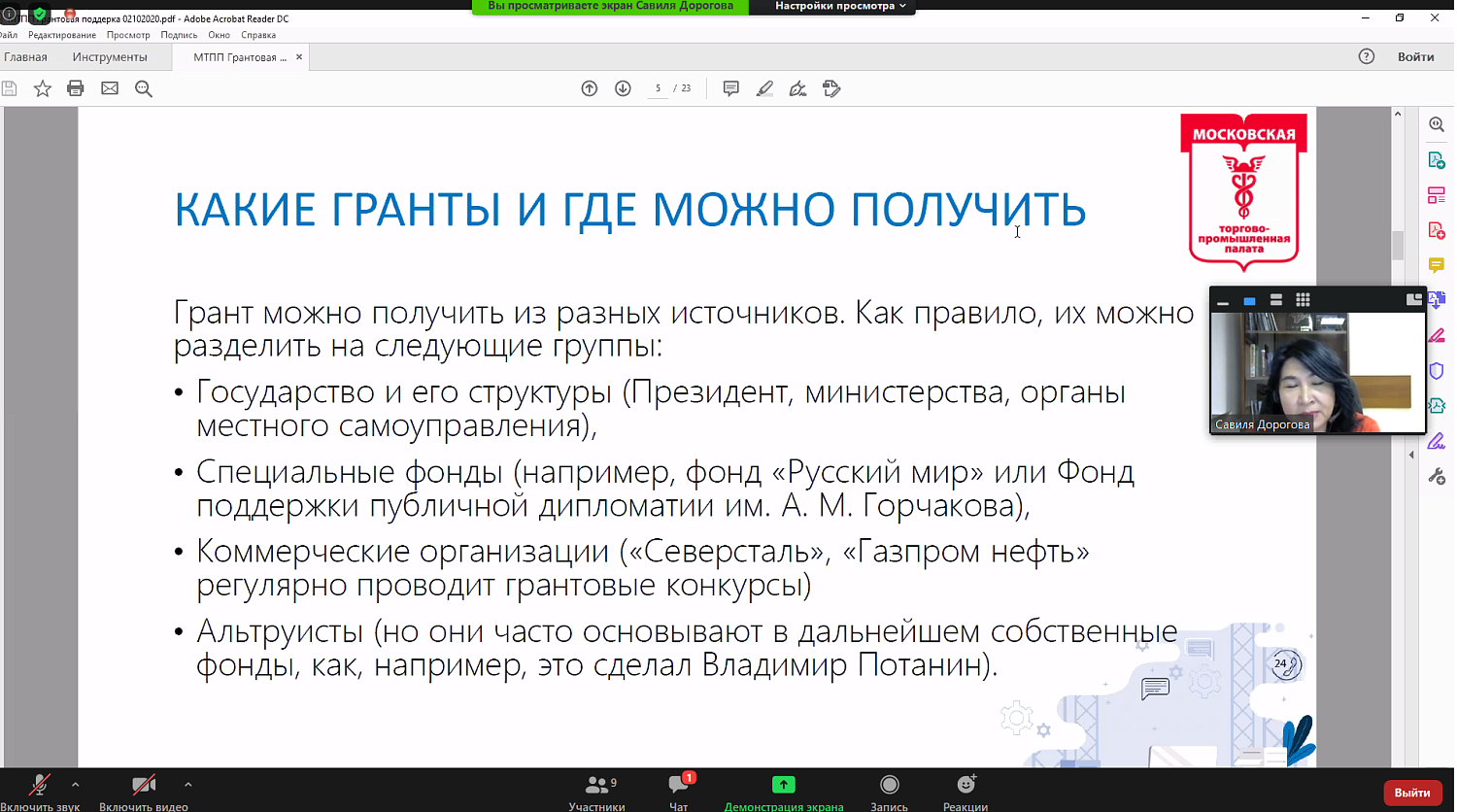Send file by email envelope icon

point(110,88)
